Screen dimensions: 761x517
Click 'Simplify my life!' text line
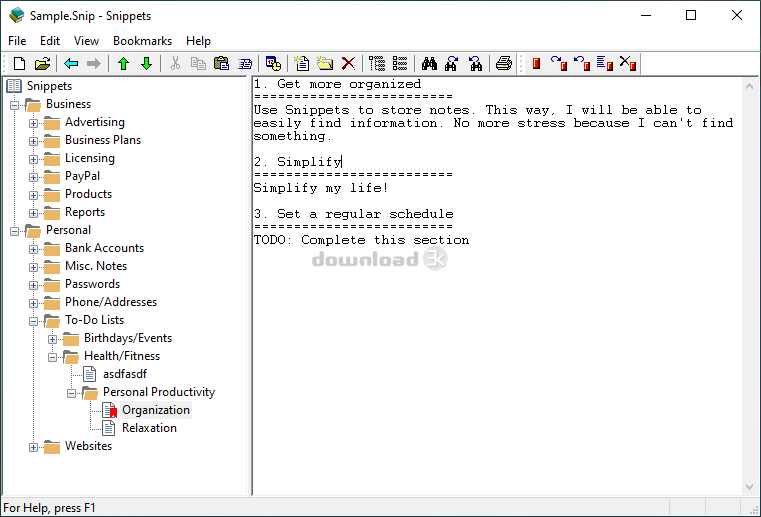tap(321, 188)
